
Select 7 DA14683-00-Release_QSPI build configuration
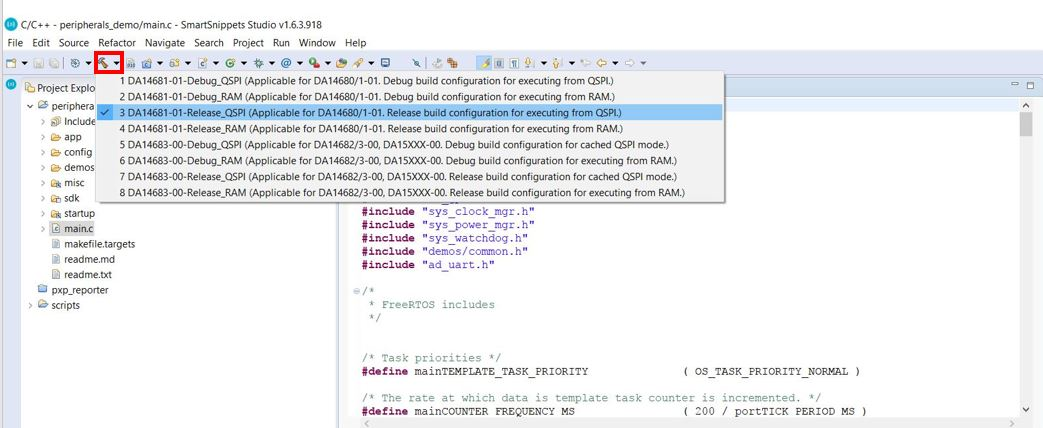[410, 176]
